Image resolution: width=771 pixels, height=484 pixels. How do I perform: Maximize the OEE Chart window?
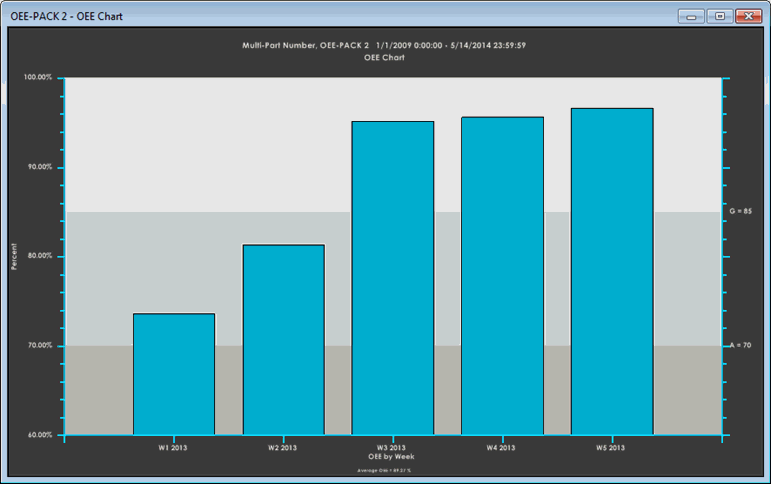[x=719, y=16]
